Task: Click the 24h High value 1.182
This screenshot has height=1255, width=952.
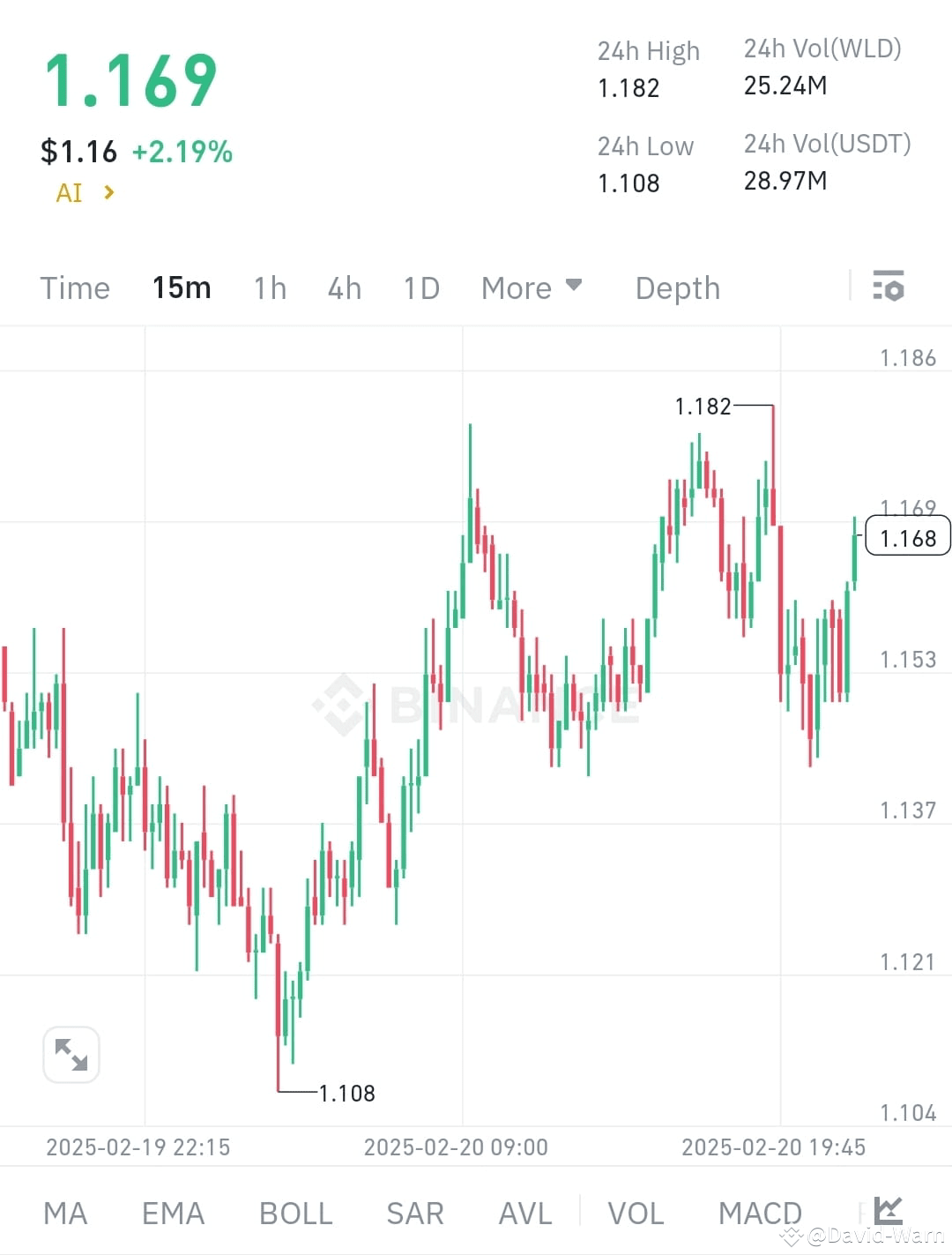Action: (628, 87)
